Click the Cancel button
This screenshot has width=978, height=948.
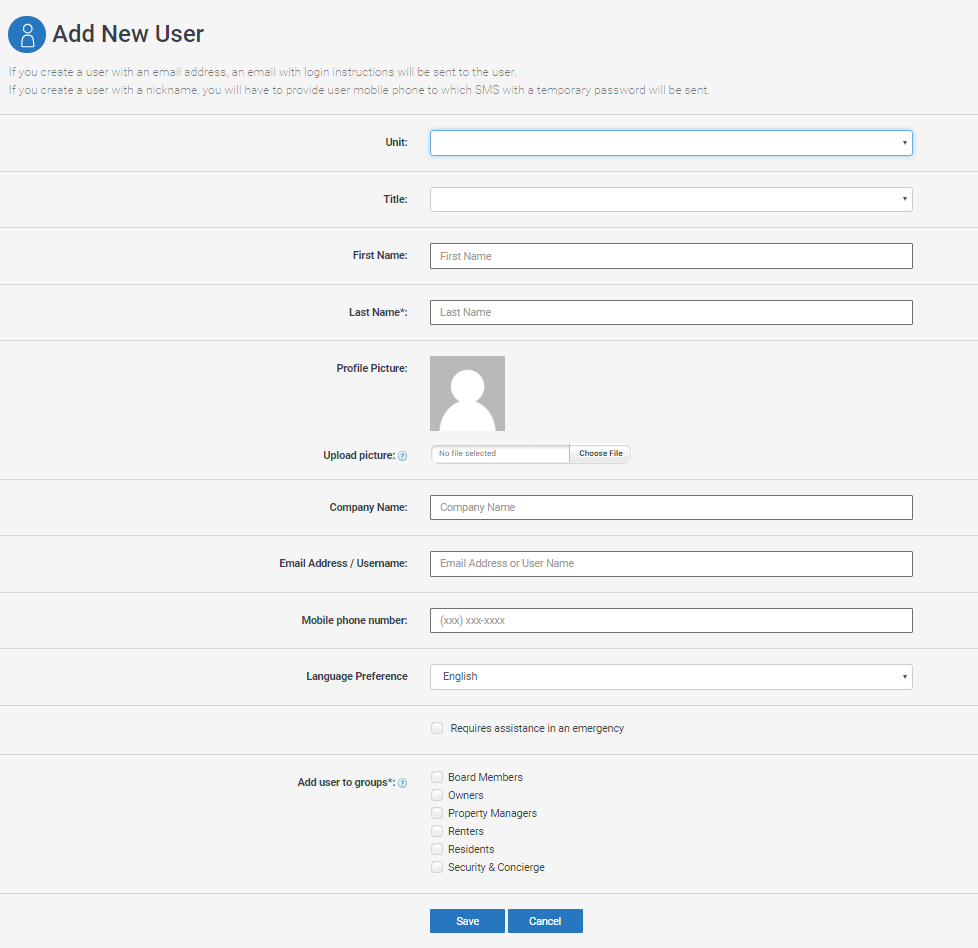pos(545,921)
